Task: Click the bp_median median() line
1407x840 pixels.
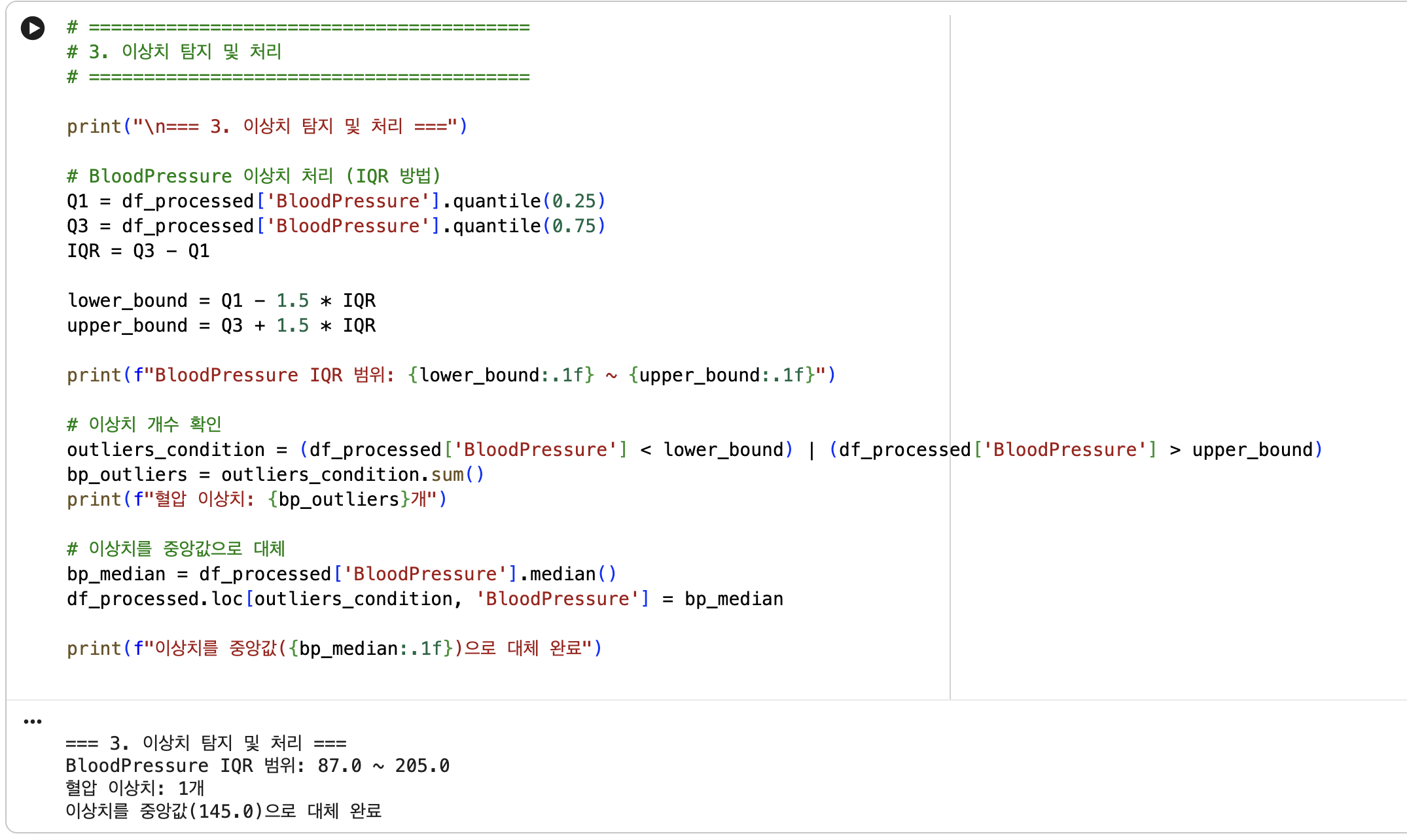Action: pyautogui.click(x=342, y=574)
